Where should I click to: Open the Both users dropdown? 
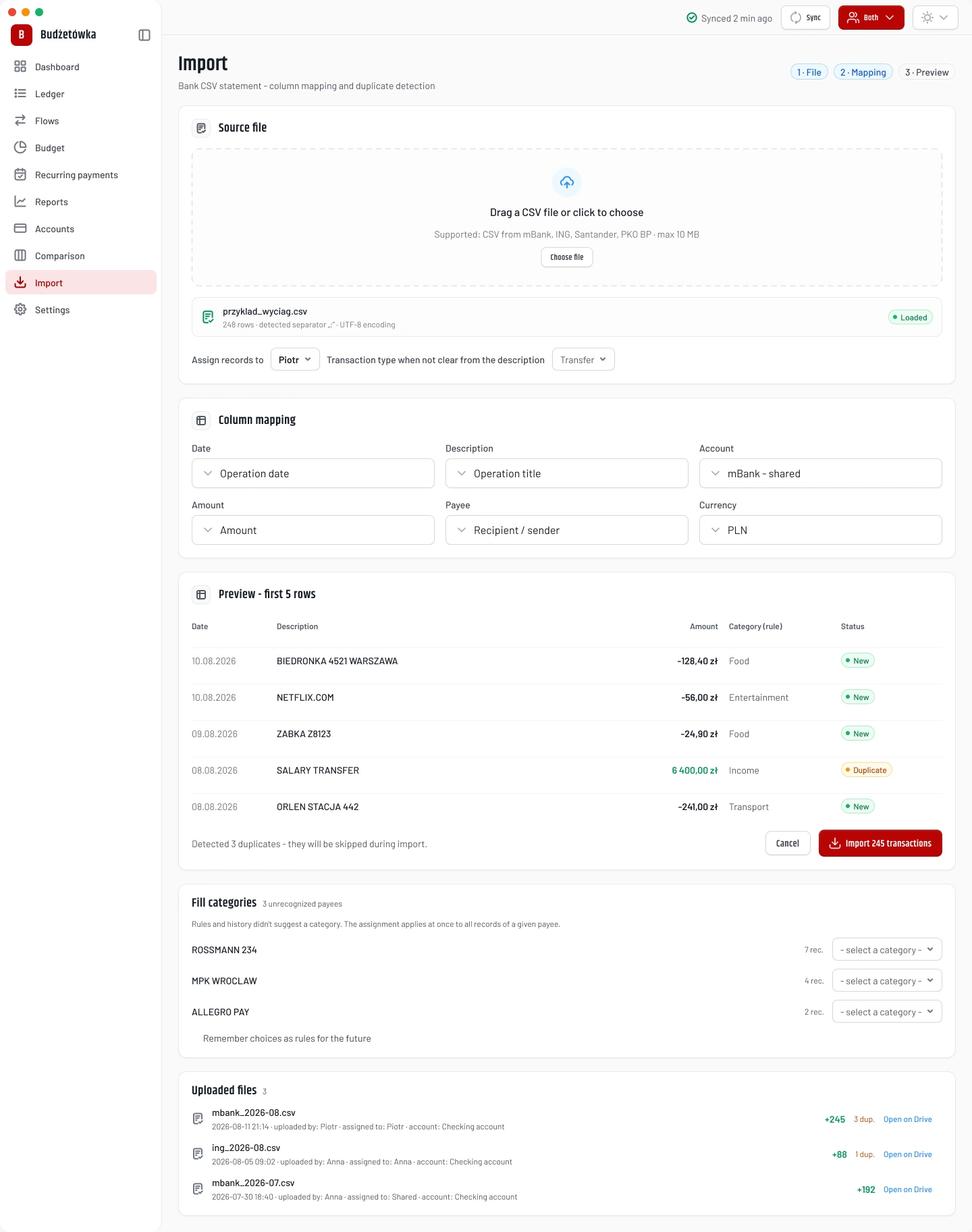[x=871, y=18]
